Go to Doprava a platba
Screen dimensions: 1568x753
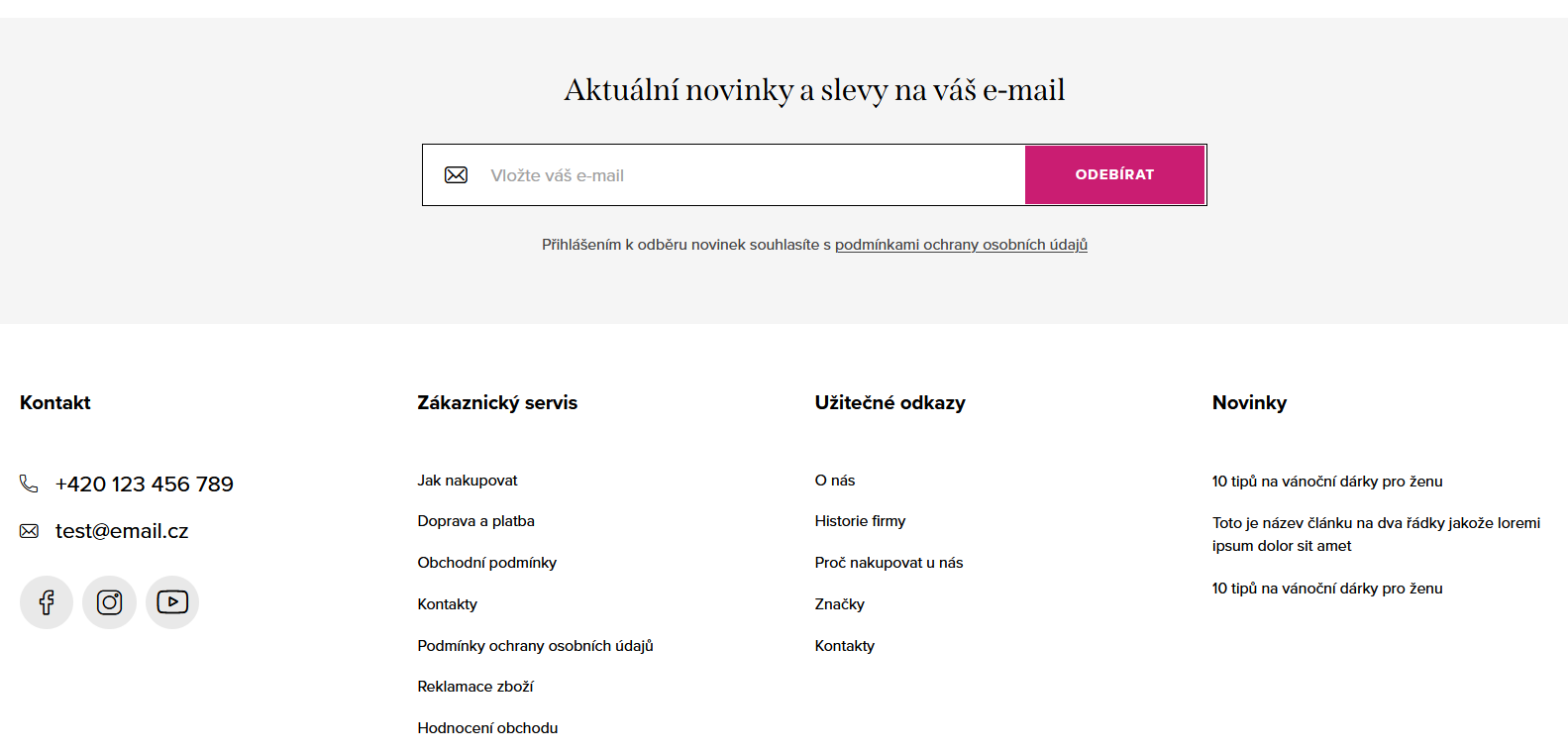476,521
